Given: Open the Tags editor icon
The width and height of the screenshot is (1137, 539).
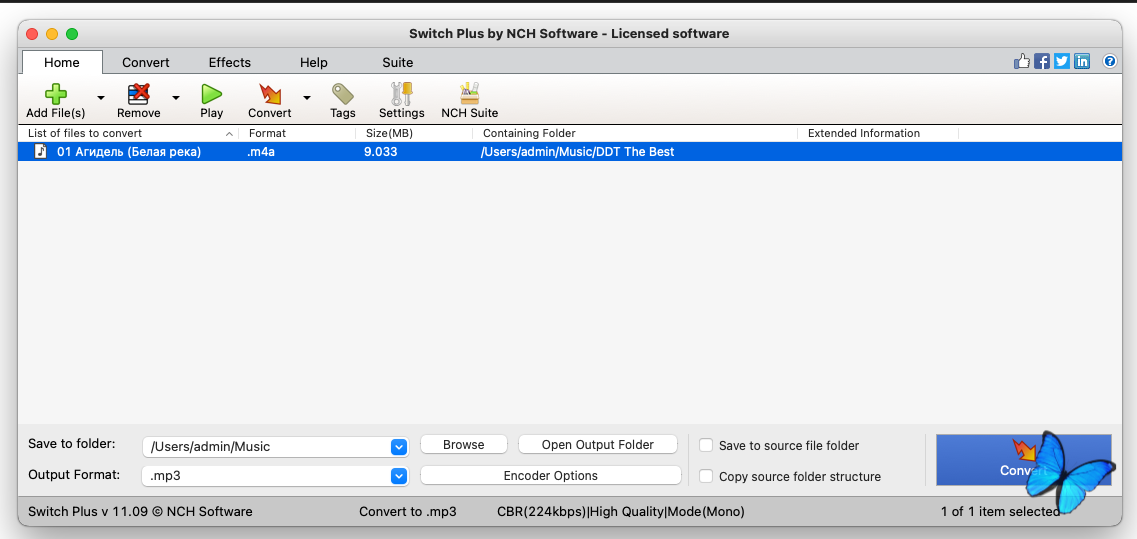Looking at the screenshot, I should click(x=343, y=95).
